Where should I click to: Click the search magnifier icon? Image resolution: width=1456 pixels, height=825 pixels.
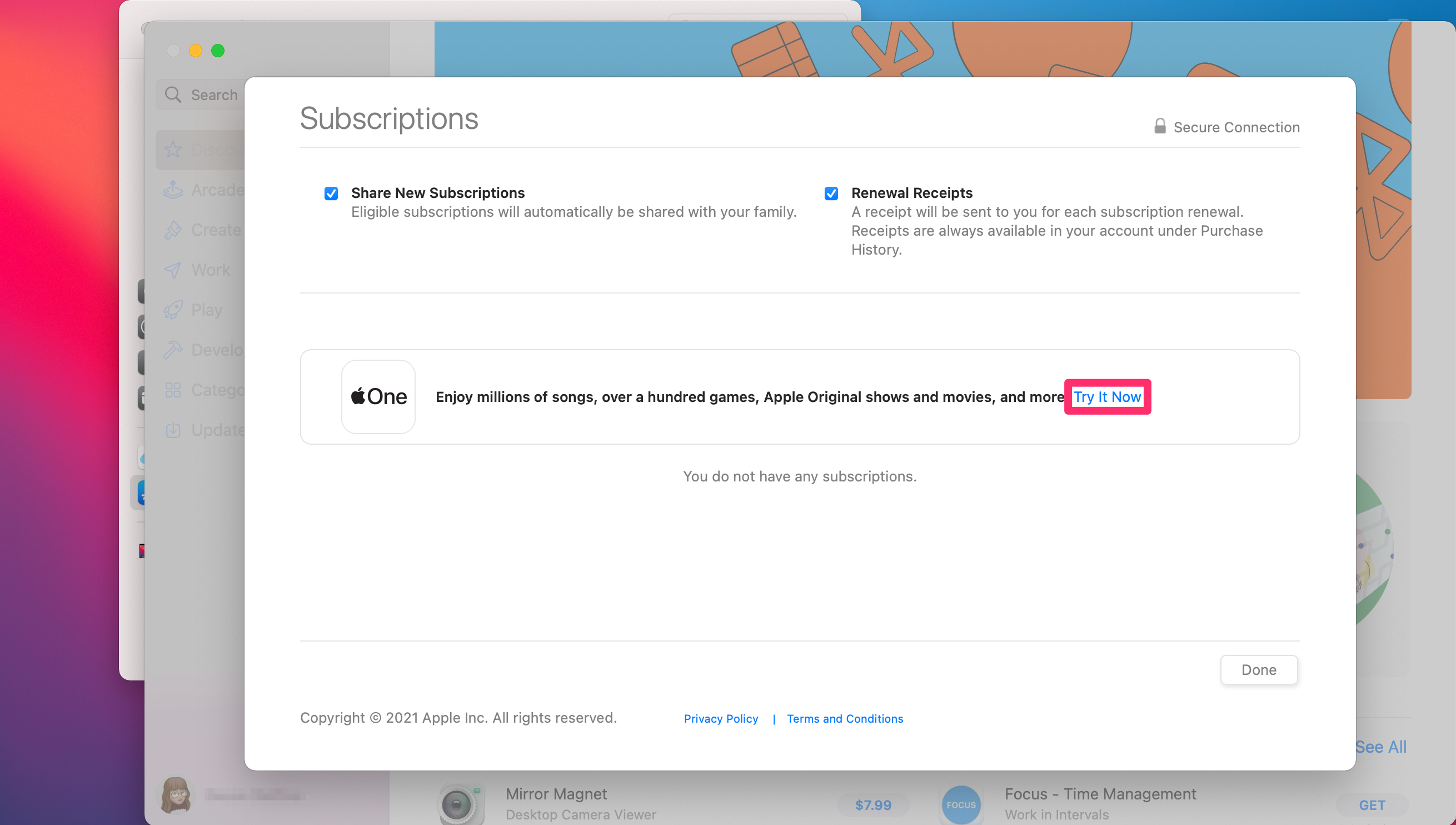[x=173, y=95]
